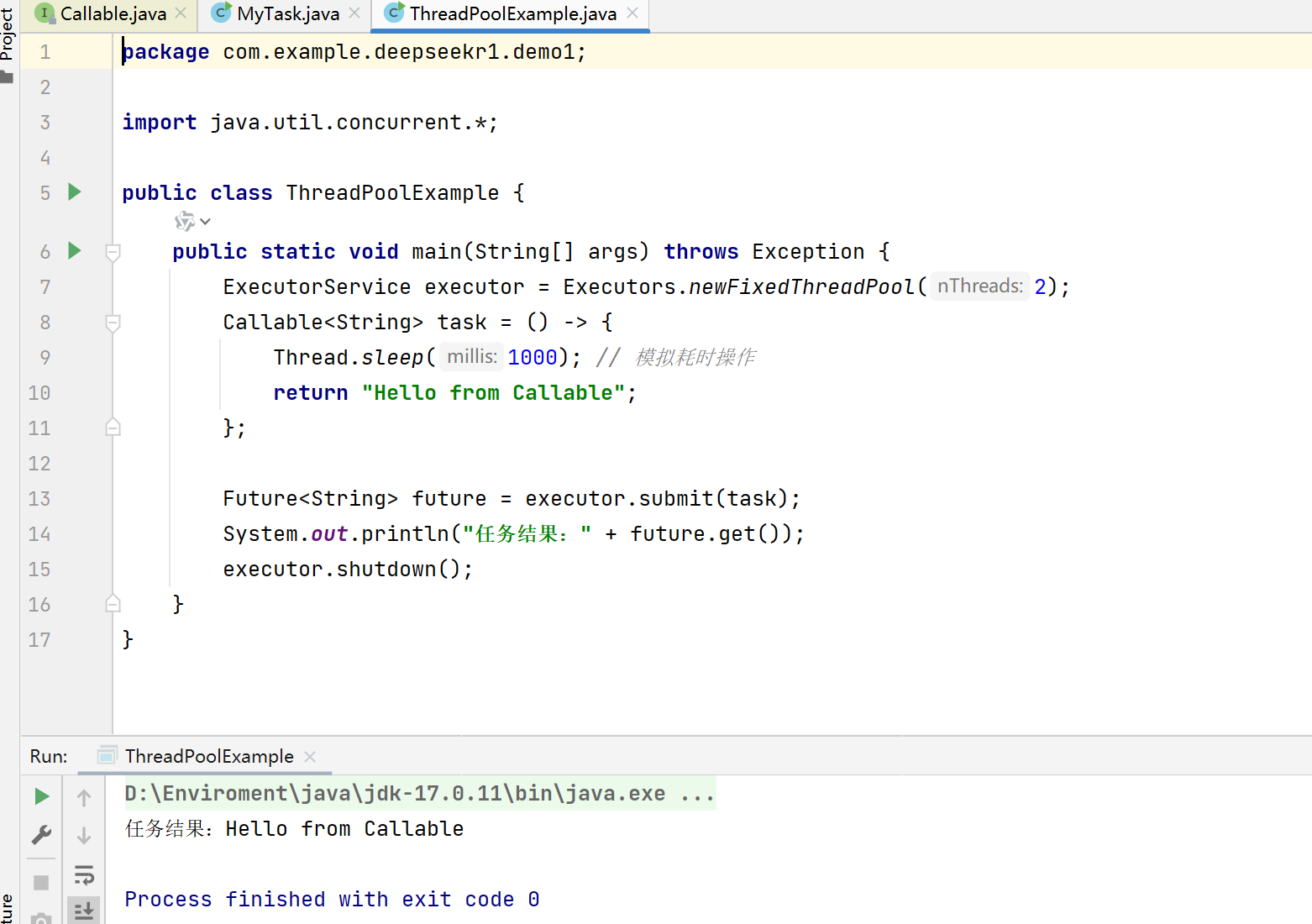1312x924 pixels.
Task: Click the package declaration on line 1
Action: coord(354,52)
